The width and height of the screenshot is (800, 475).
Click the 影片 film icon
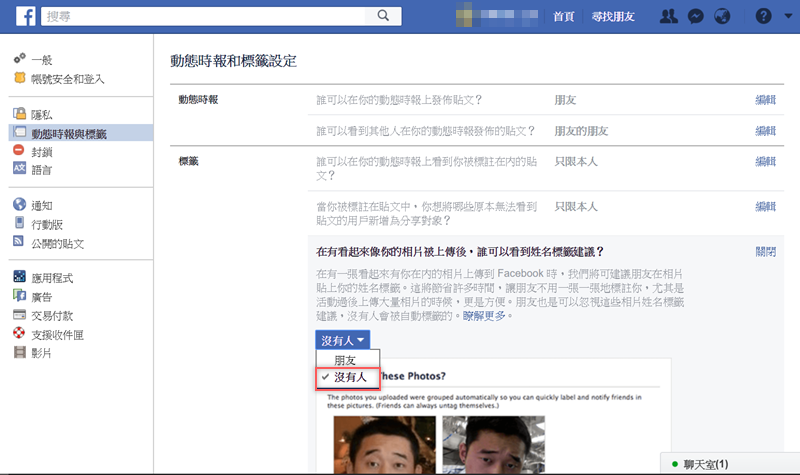pyautogui.click(x=19, y=352)
